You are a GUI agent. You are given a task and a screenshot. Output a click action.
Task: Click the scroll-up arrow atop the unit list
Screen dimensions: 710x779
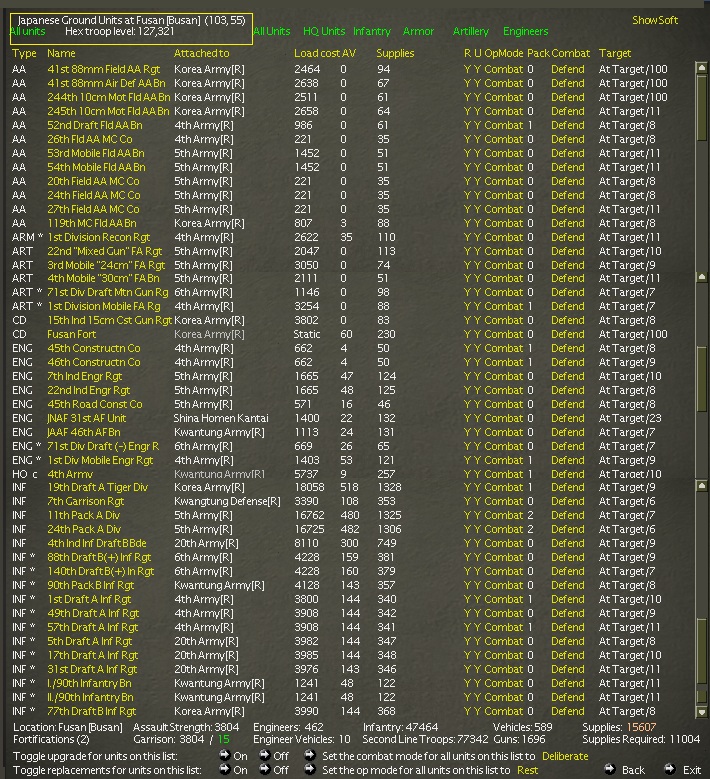702,67
